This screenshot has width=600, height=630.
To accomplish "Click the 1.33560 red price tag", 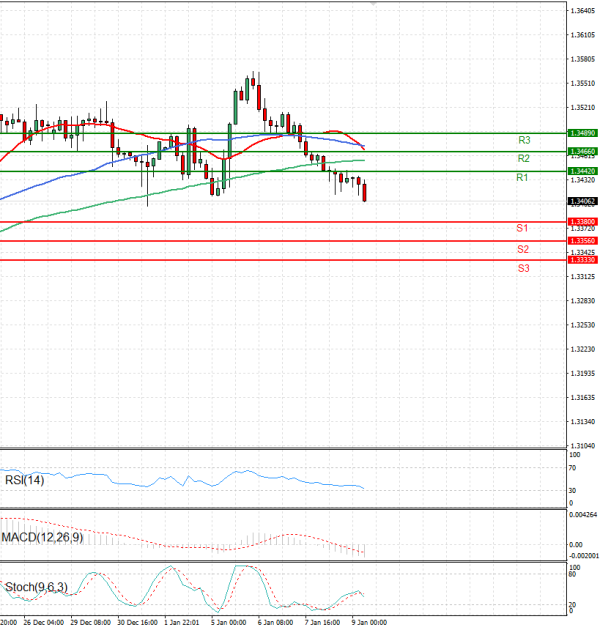I will (x=581, y=241).
